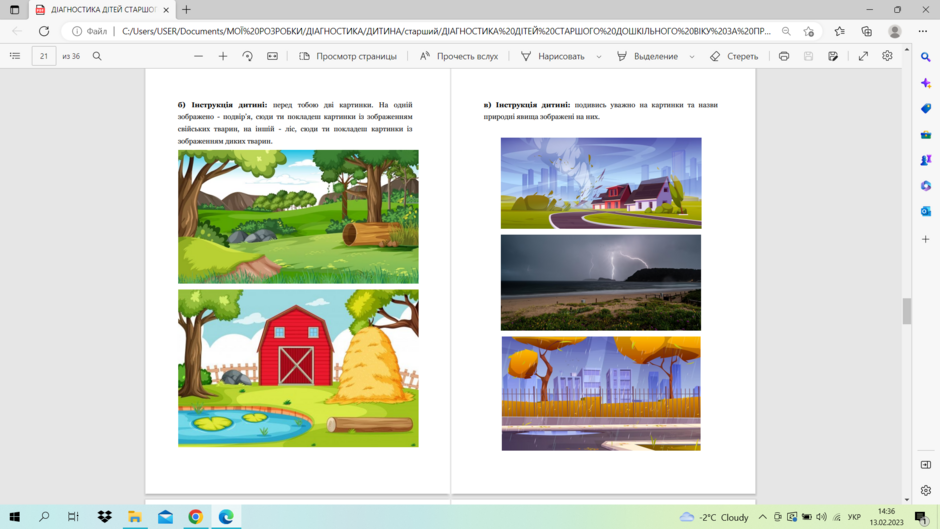This screenshot has height=529, width=940.
Task: Open Task View on taskbar
Action: (x=73, y=516)
